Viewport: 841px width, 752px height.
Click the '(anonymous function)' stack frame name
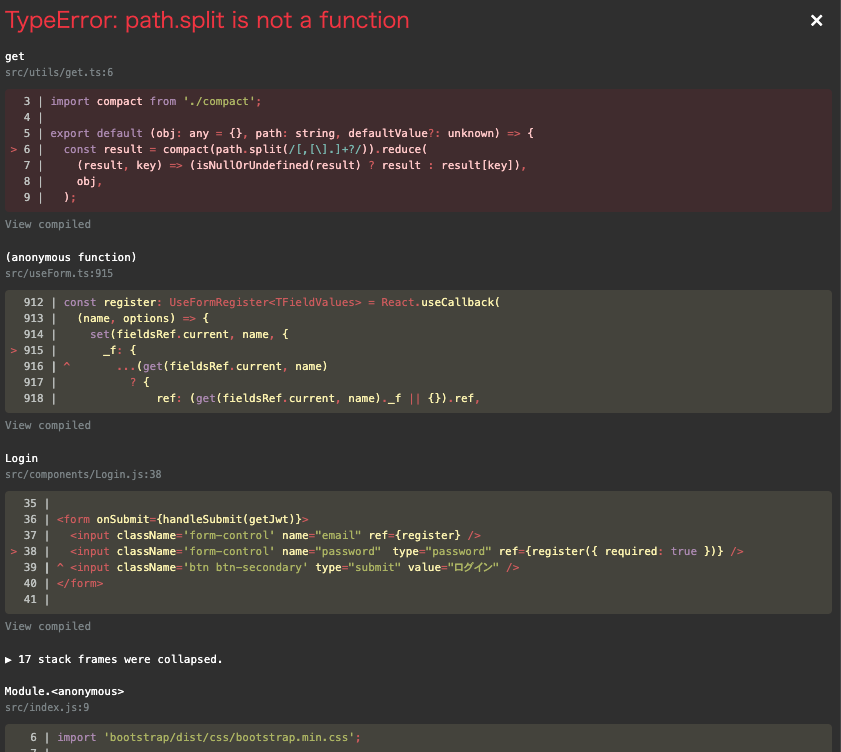(x=70, y=257)
